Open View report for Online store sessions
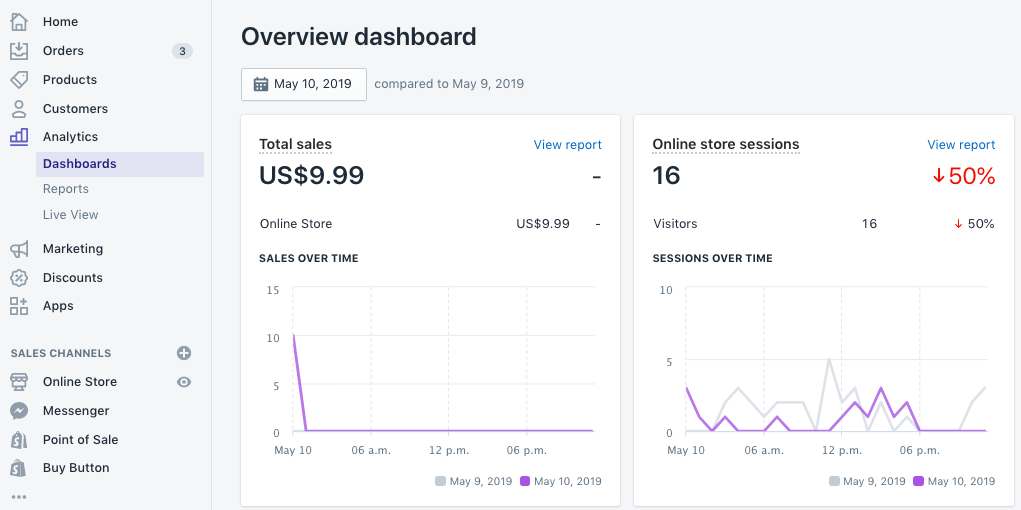This screenshot has height=510, width=1021. (x=961, y=145)
